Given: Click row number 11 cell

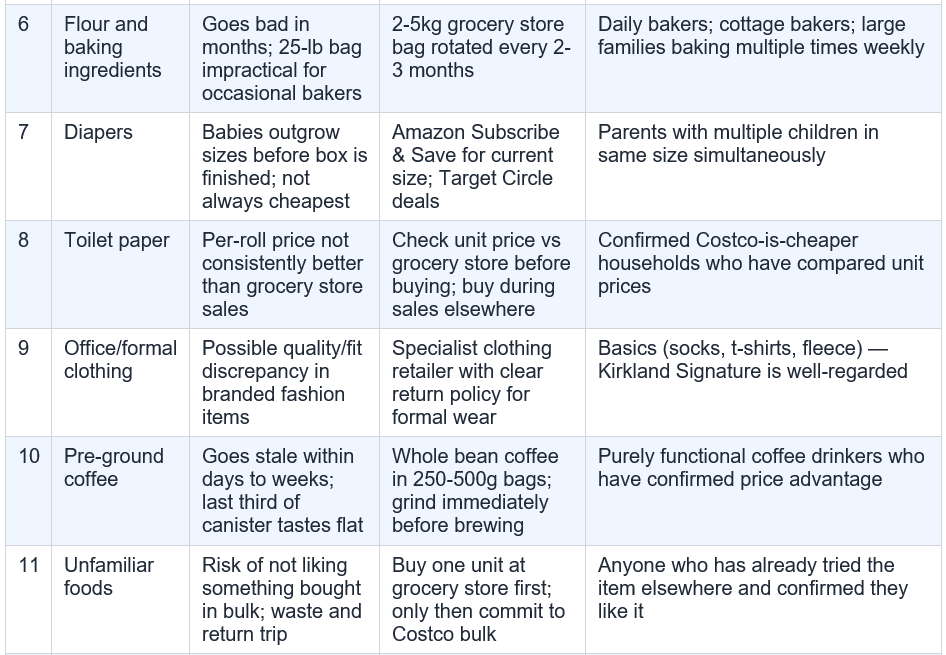Looking at the screenshot, I should tap(28, 600).
